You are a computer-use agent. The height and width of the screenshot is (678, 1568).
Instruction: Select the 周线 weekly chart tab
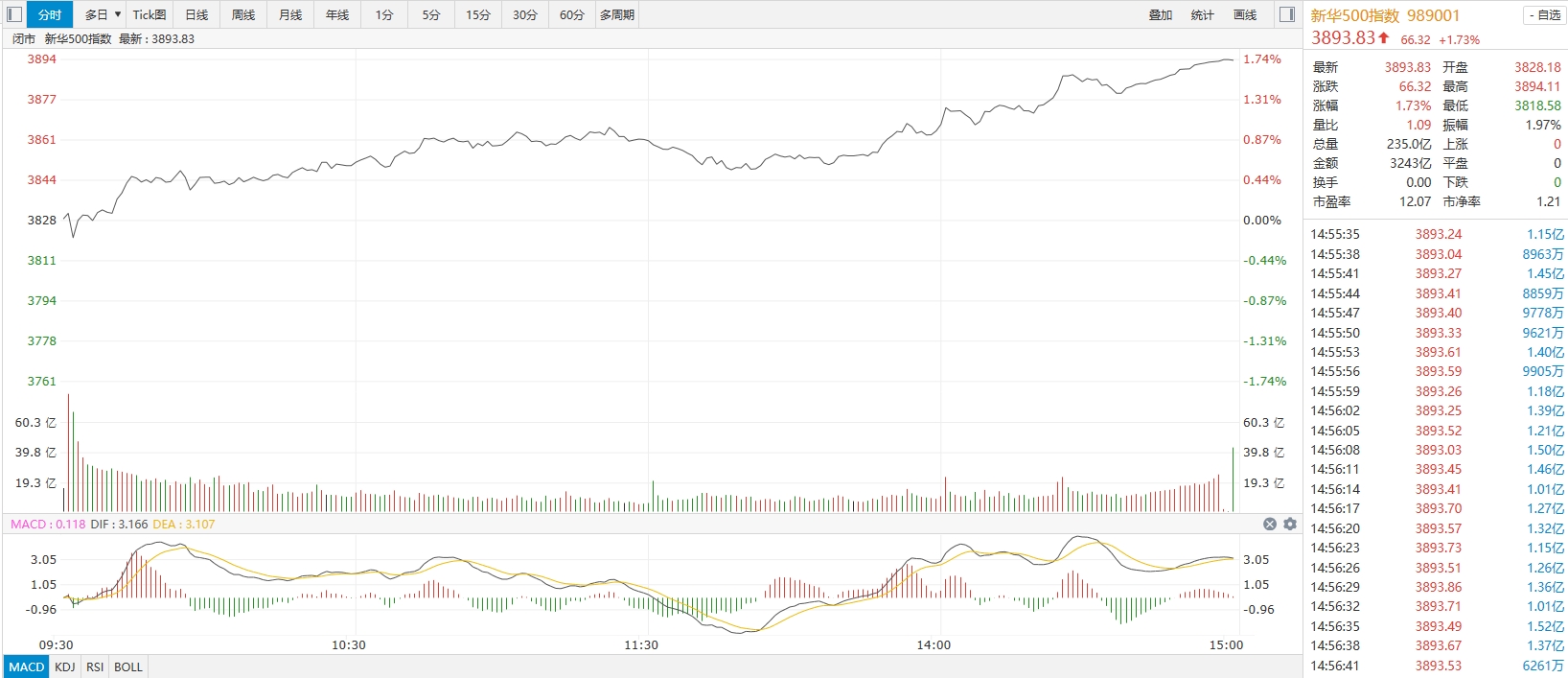pos(243,14)
